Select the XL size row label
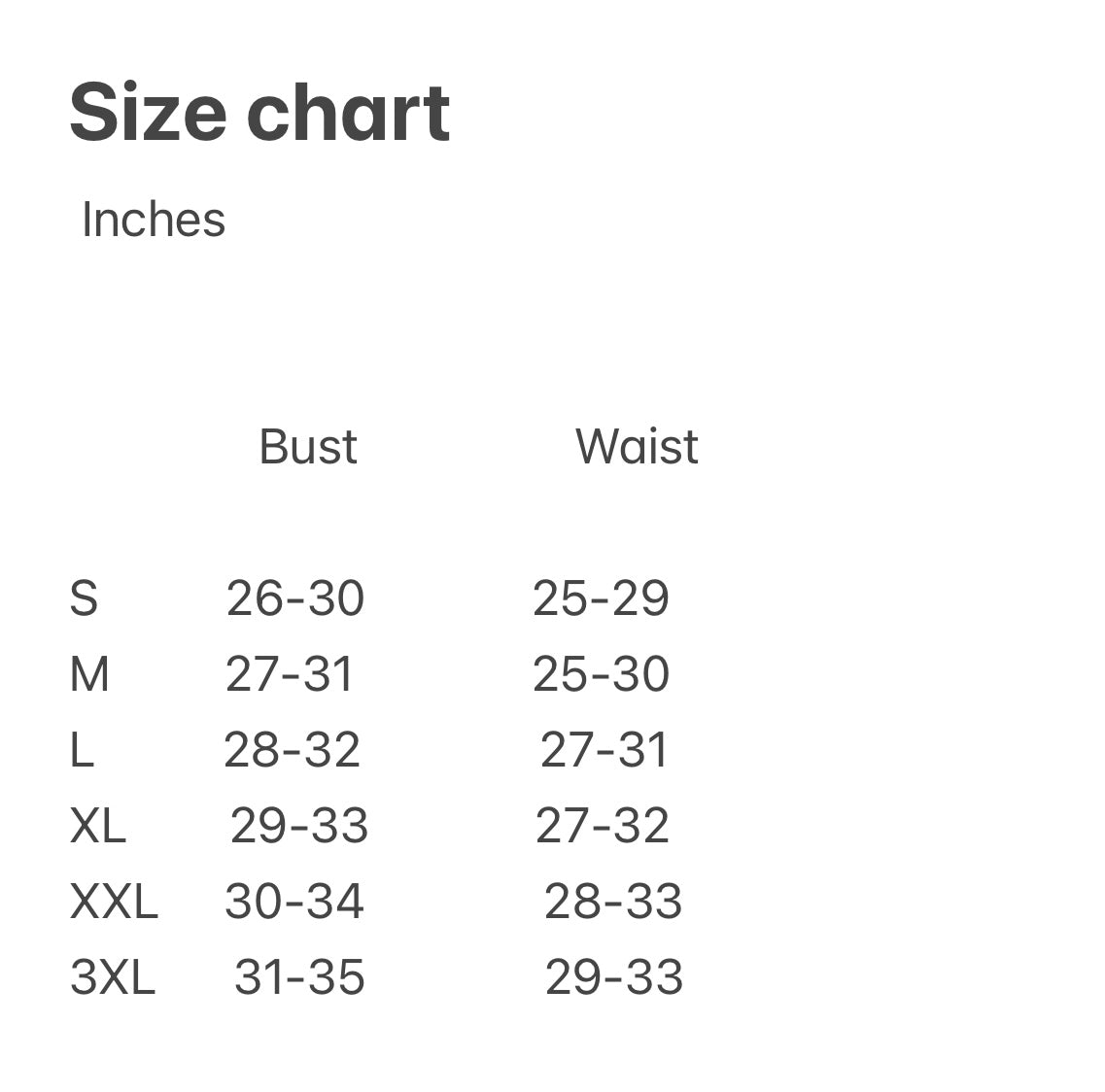The height and width of the screenshot is (1092, 1105). (98, 826)
